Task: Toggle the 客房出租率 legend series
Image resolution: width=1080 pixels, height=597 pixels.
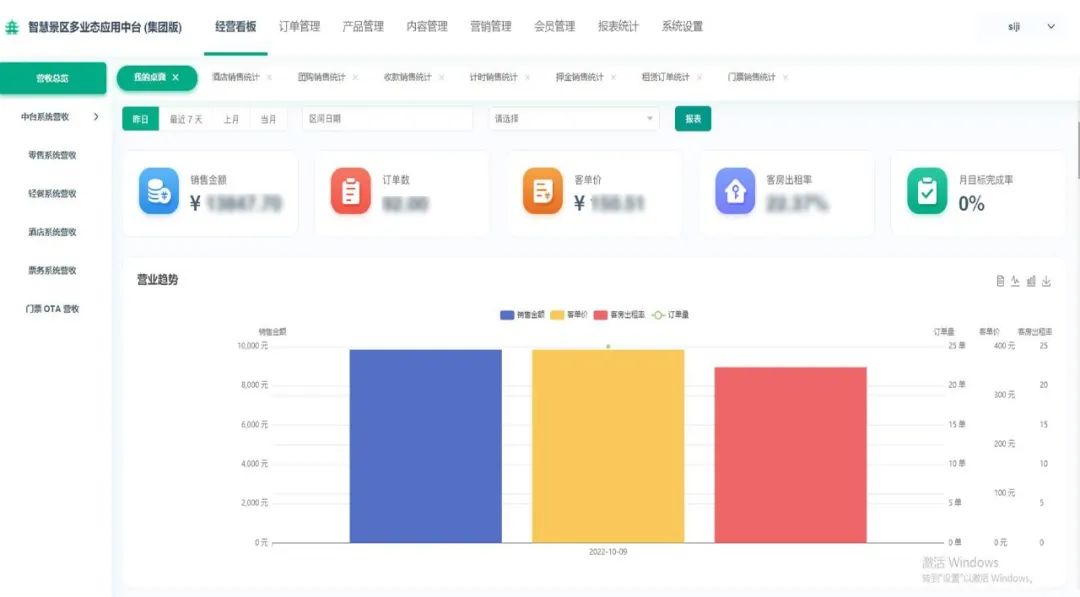Action: 619,315
